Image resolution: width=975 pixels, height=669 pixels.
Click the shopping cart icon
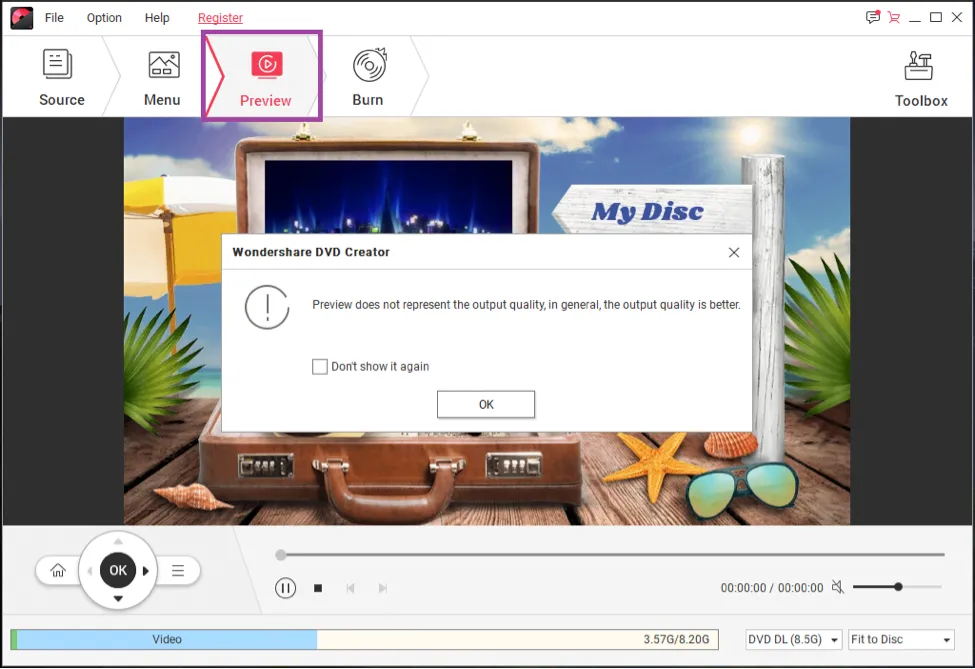point(894,17)
